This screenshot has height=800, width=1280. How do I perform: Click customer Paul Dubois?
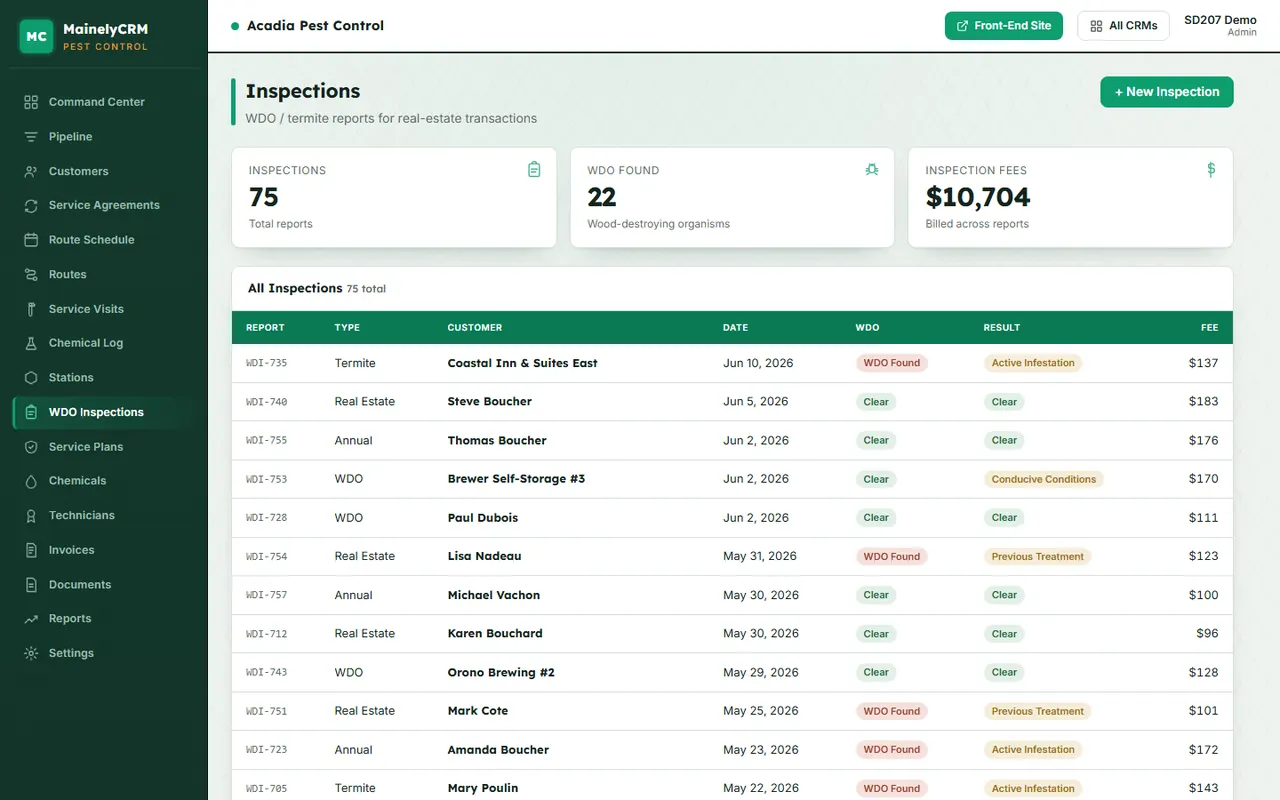click(x=482, y=518)
